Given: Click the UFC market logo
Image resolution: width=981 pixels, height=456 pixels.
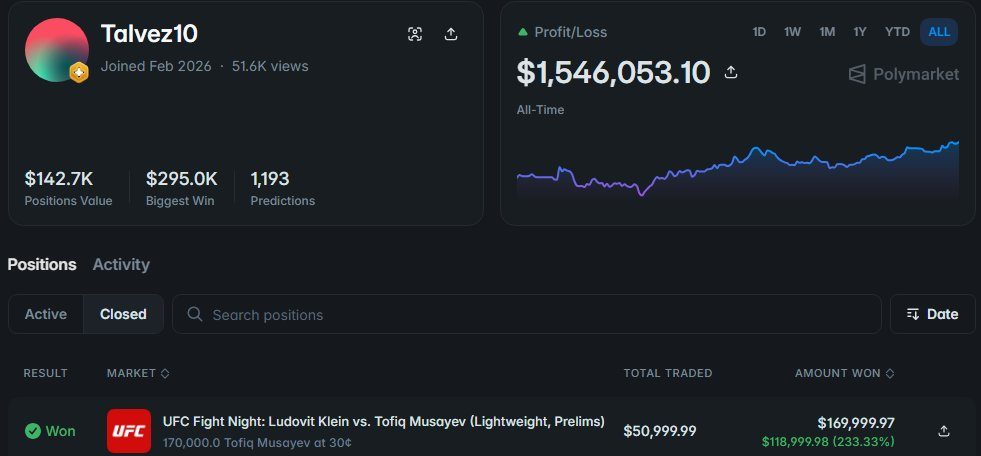Looking at the screenshot, I should click(129, 431).
